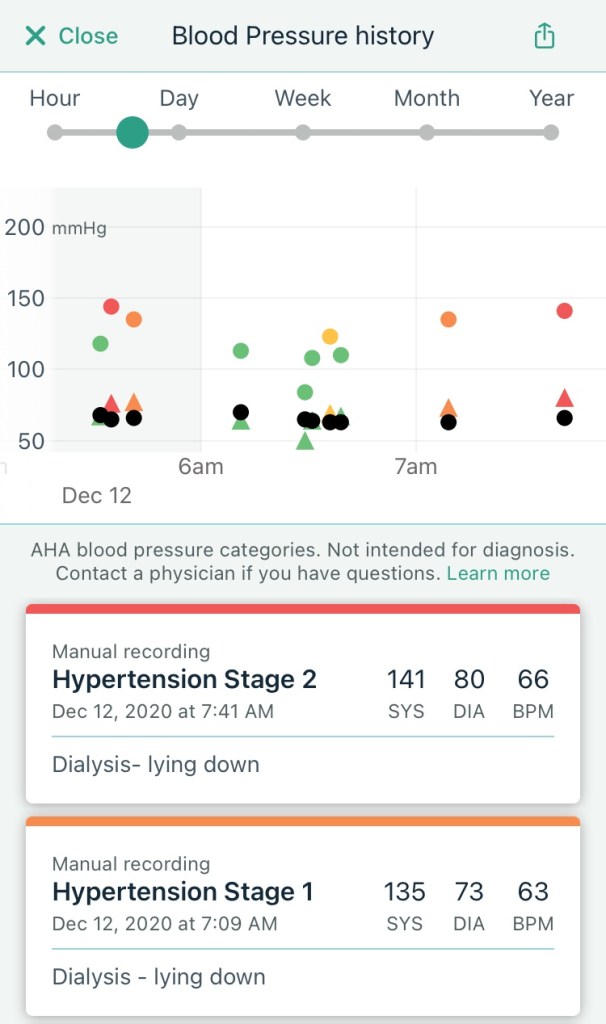Switch time range to Day

pyautogui.click(x=179, y=132)
